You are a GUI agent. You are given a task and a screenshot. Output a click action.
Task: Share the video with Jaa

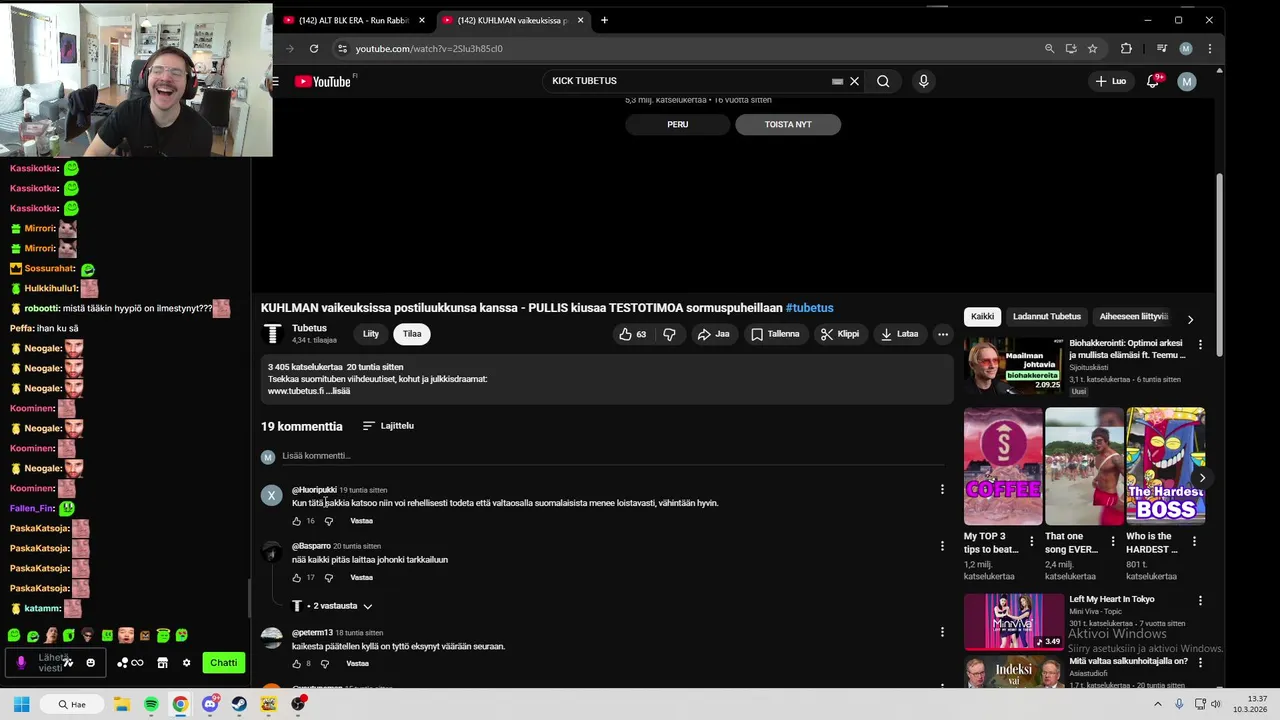(x=714, y=334)
